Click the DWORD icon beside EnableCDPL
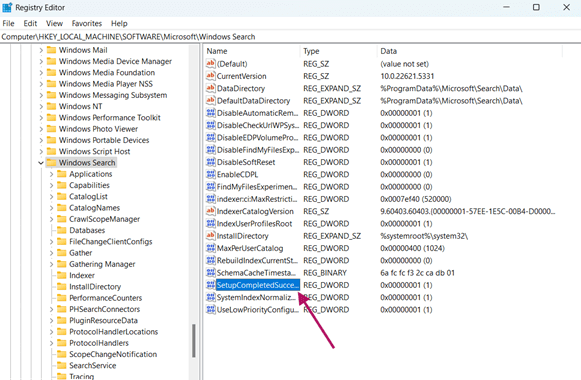581x380 pixels. click(x=210, y=174)
